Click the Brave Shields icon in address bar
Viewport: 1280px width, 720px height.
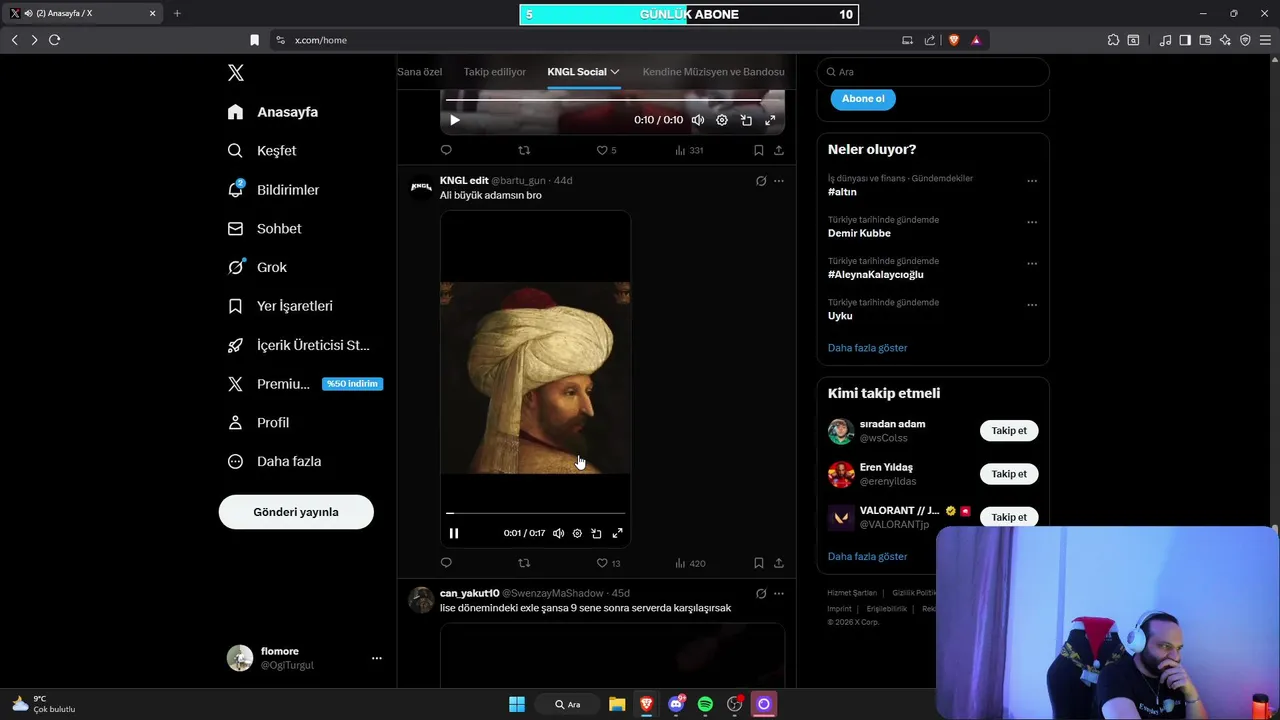click(x=954, y=40)
